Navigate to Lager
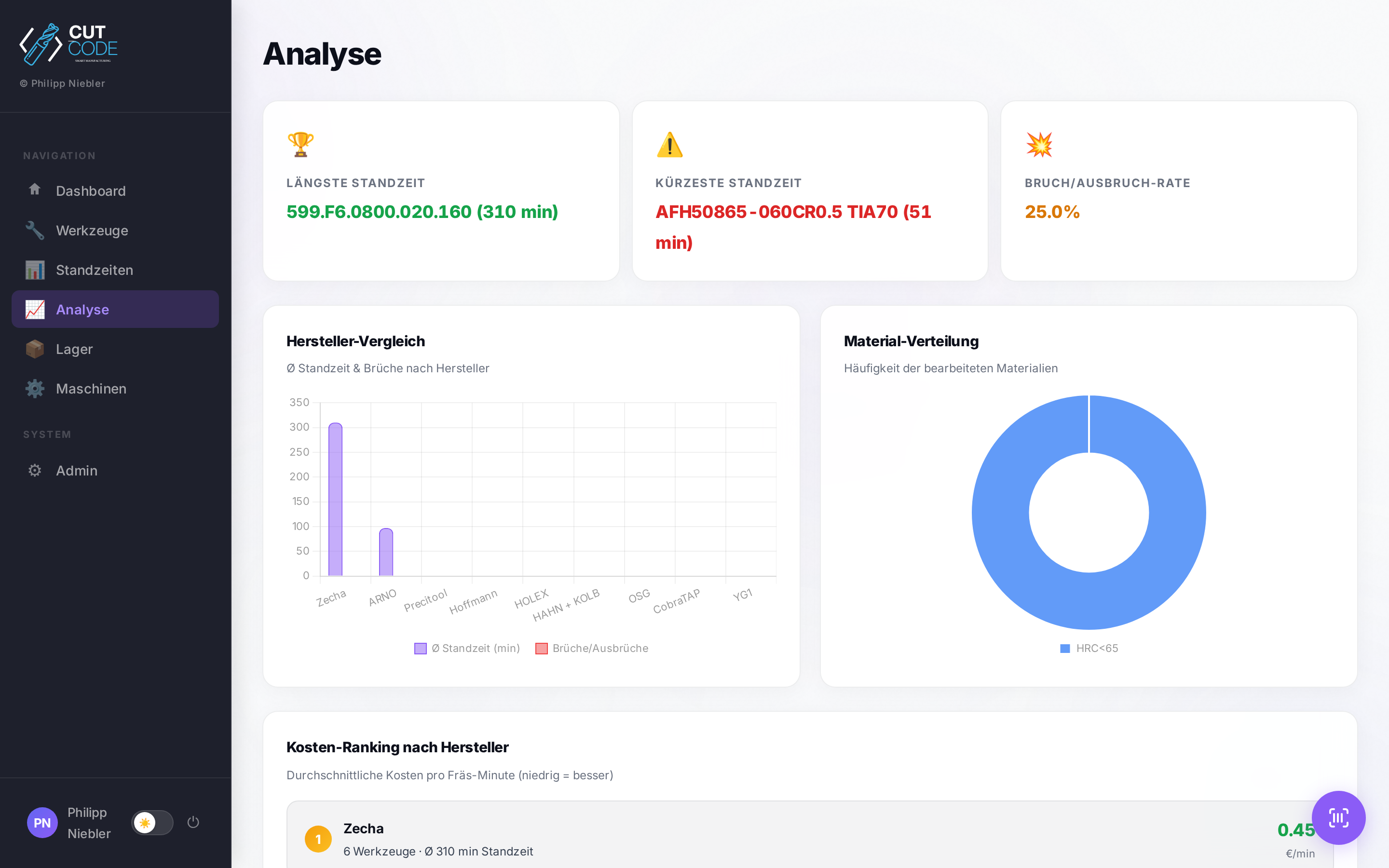Image resolution: width=1389 pixels, height=868 pixels. pyautogui.click(x=115, y=349)
